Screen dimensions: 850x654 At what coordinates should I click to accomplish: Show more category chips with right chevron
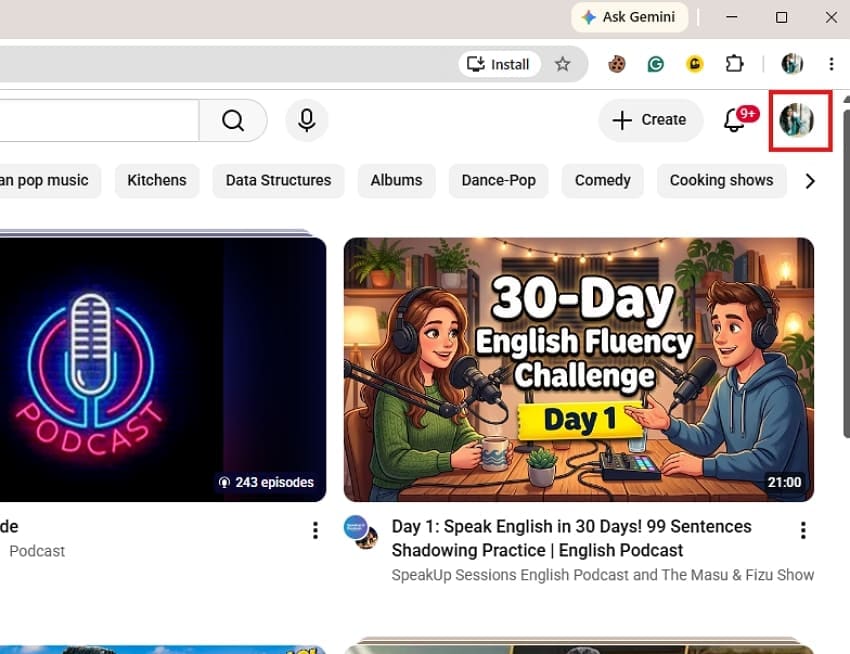click(x=810, y=181)
